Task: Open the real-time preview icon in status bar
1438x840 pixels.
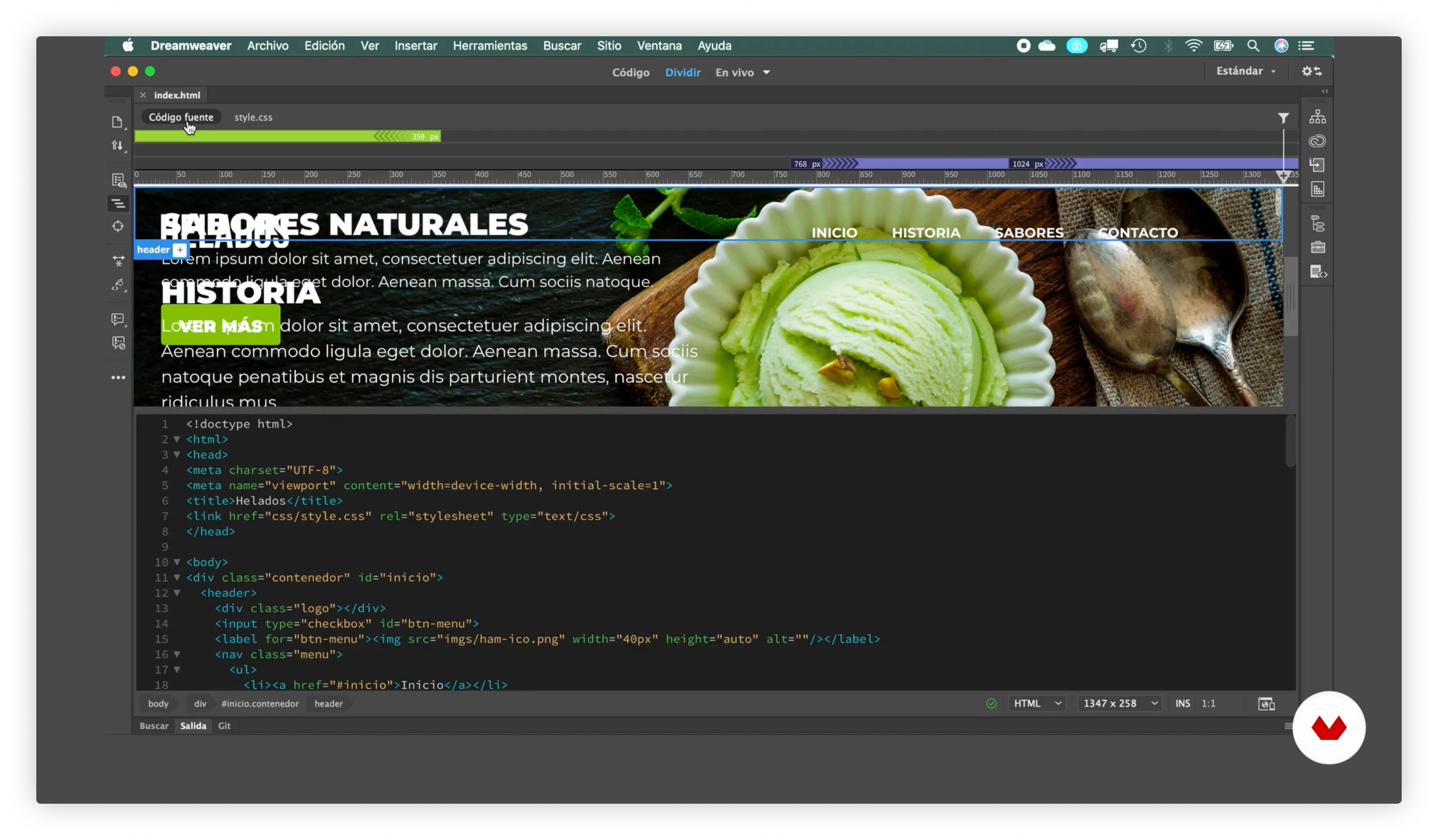Action: (x=1266, y=703)
